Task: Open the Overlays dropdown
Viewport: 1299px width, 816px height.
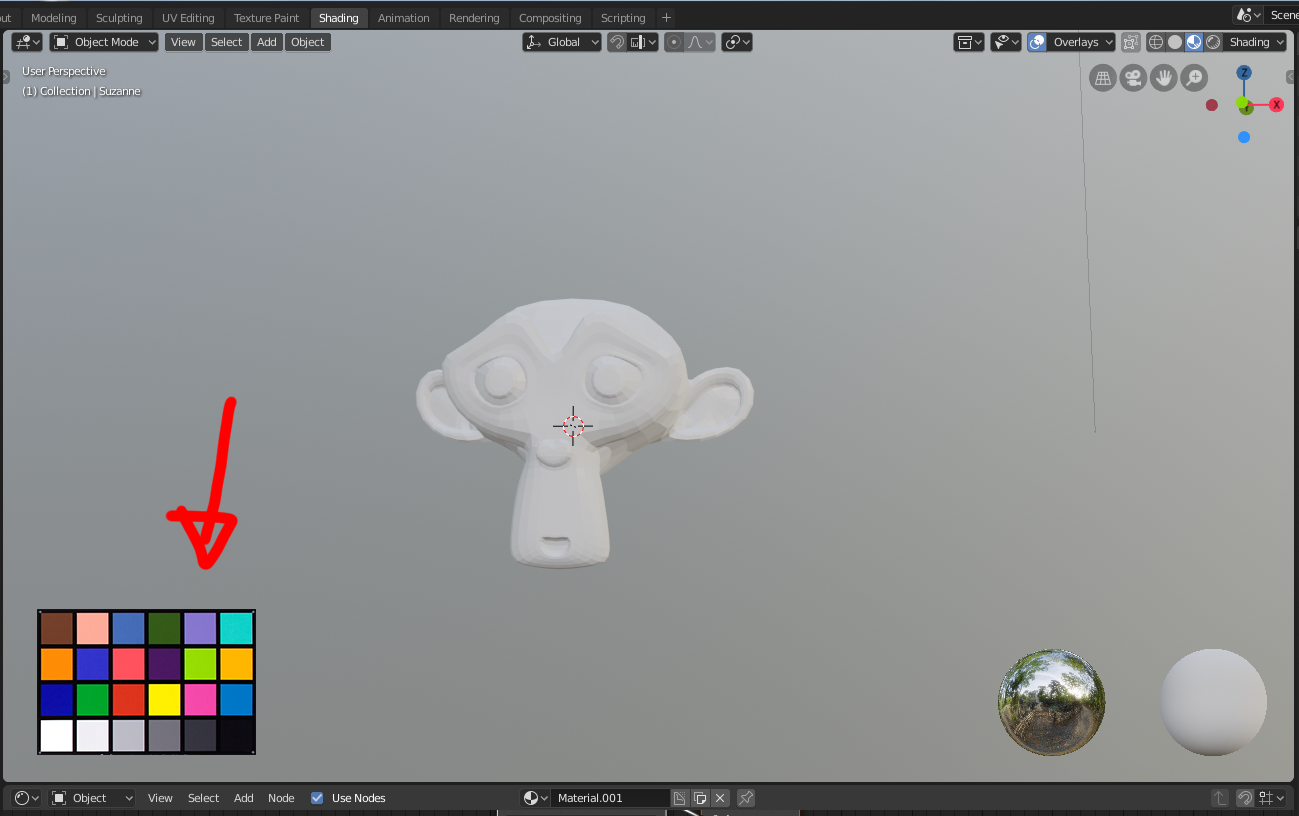Action: [x=1083, y=42]
